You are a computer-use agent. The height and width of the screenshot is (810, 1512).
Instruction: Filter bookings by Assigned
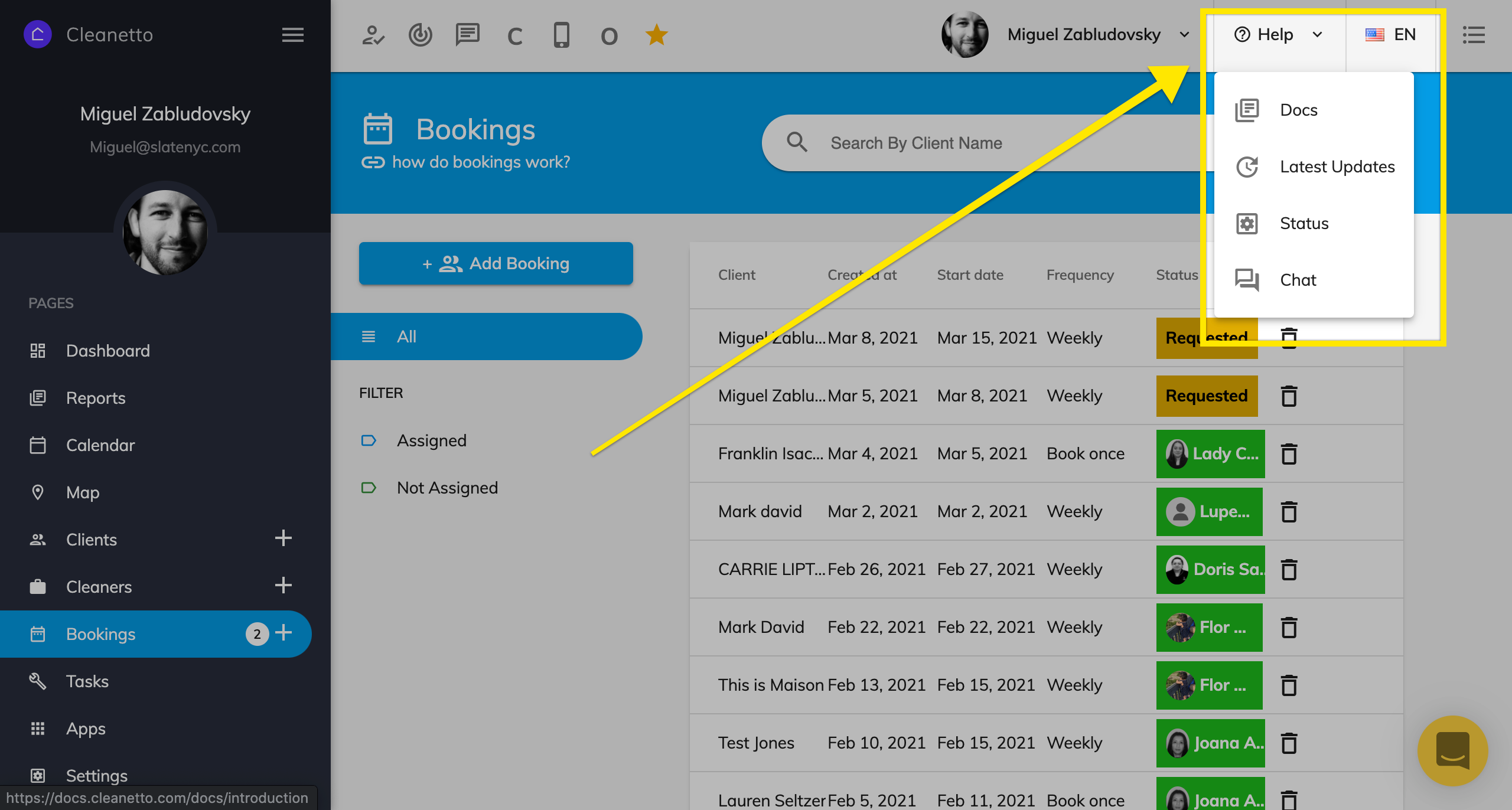pyautogui.click(x=431, y=440)
